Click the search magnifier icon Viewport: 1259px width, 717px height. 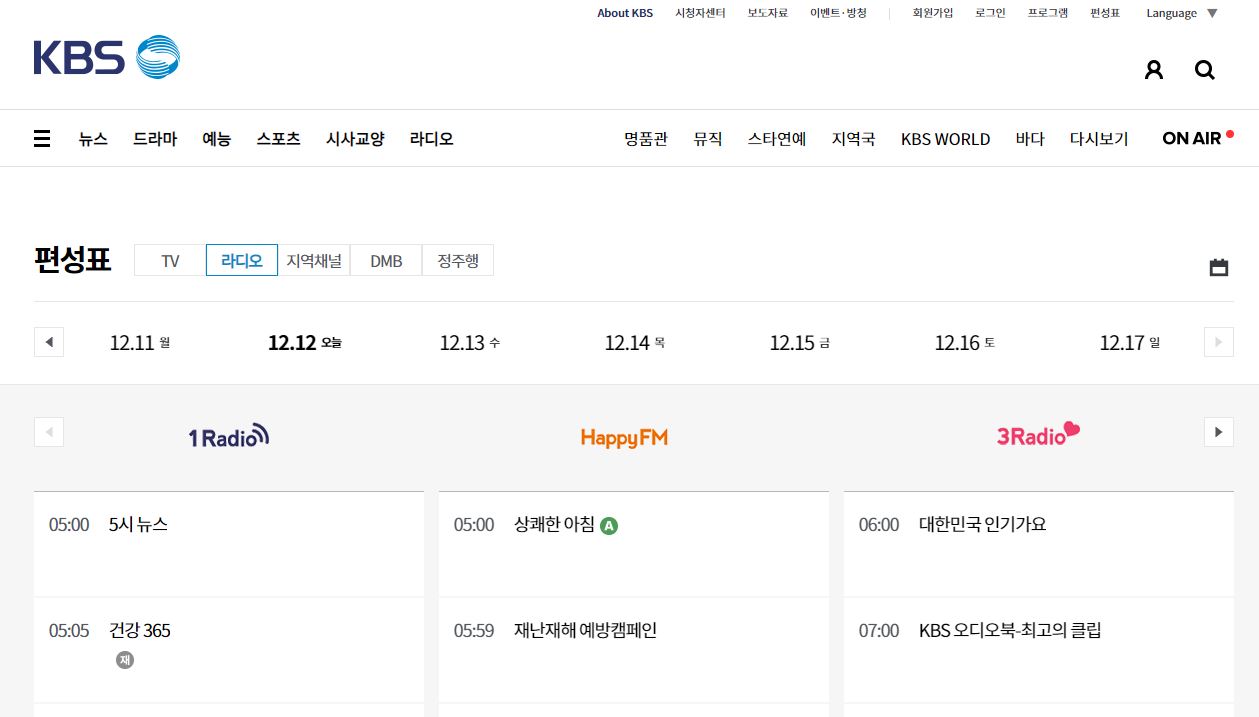(x=1205, y=70)
